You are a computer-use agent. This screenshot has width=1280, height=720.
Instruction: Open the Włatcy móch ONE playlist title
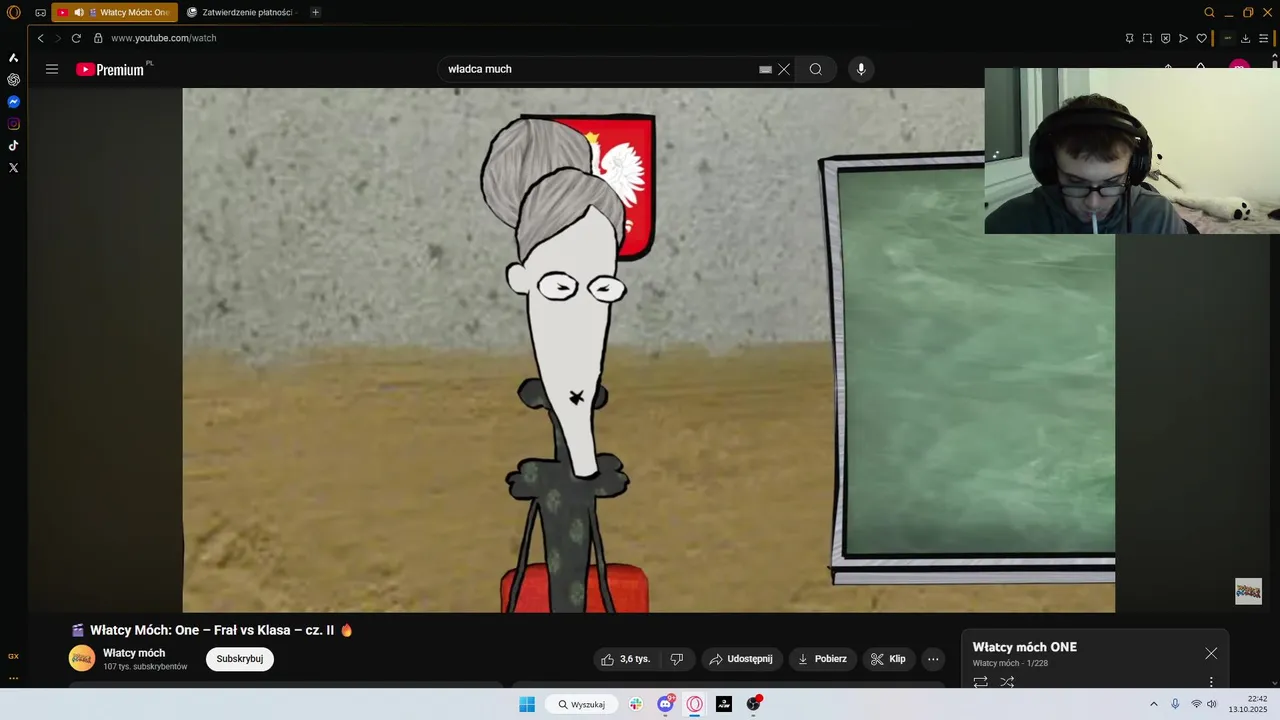[x=1025, y=647]
